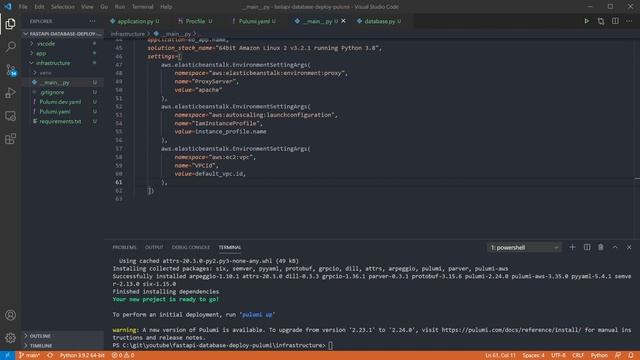Change encoding via UTF-8 status item

(x=558, y=355)
